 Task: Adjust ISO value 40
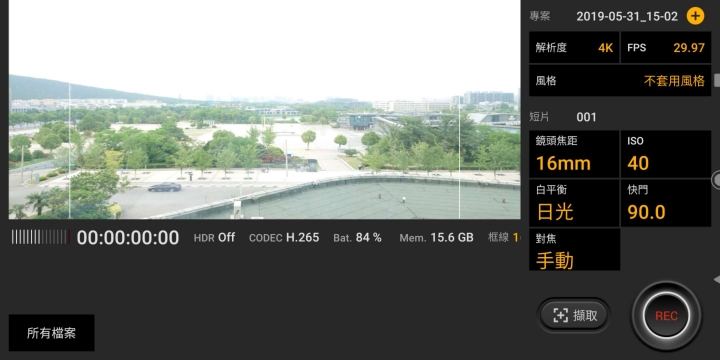click(666, 154)
